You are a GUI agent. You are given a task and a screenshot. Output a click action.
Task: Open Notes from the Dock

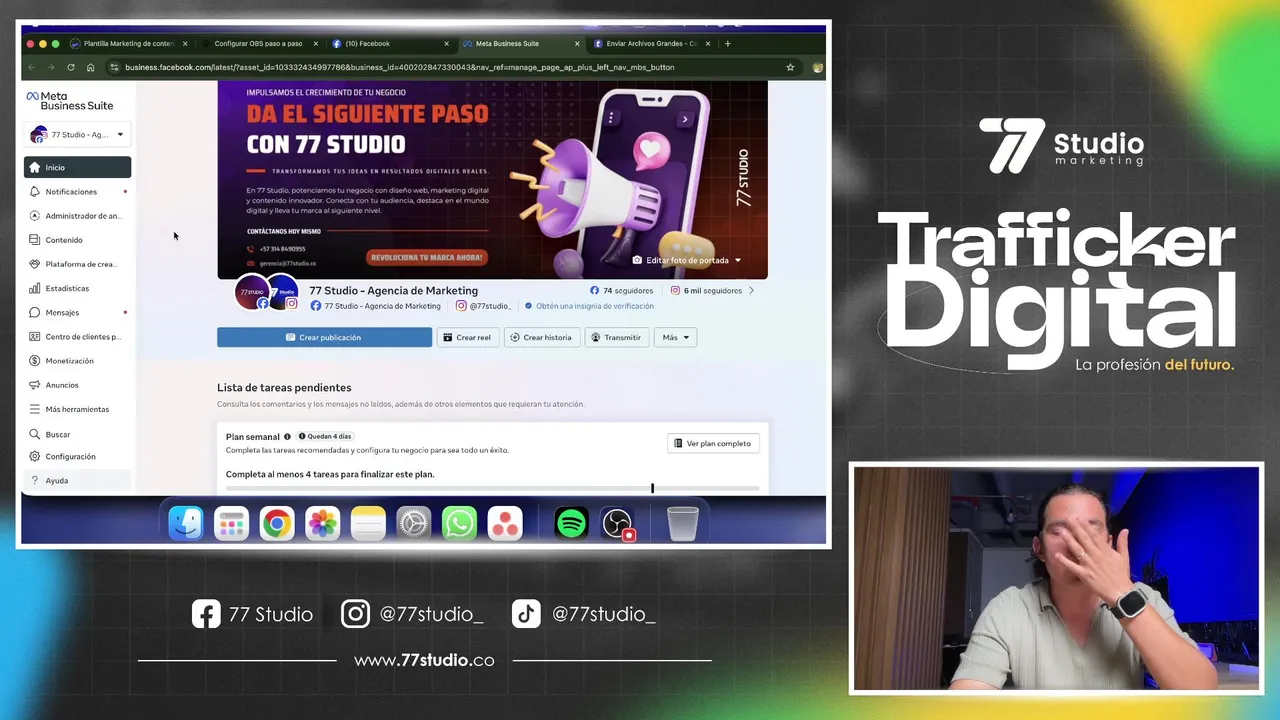point(368,523)
